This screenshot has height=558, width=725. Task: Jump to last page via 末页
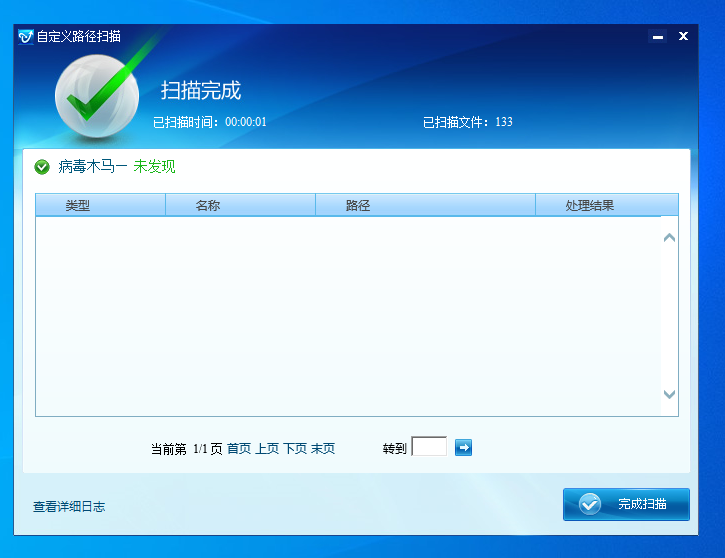click(323, 449)
